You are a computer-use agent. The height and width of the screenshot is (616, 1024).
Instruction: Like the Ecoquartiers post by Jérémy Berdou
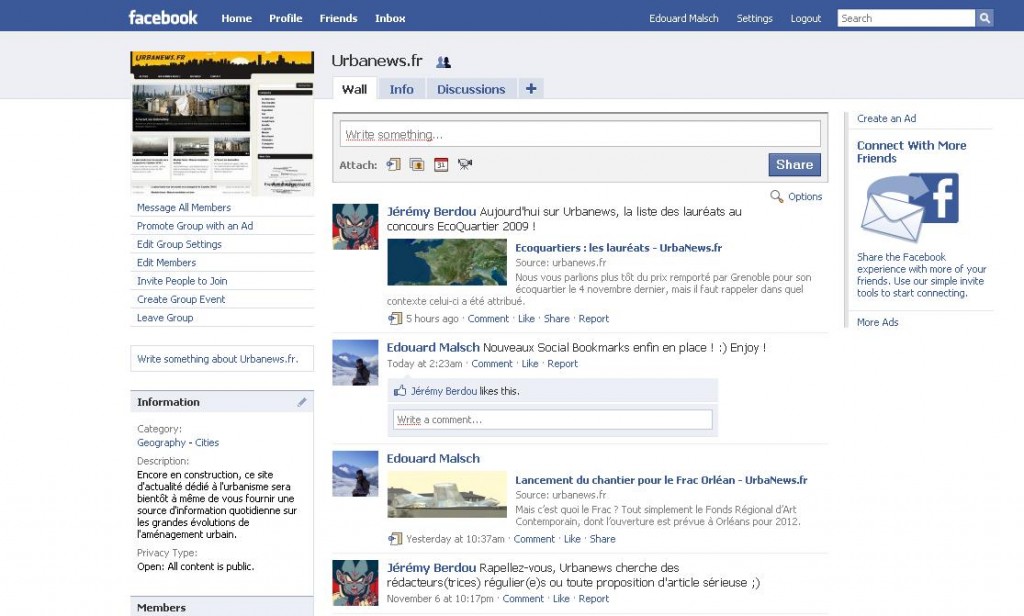[x=526, y=319]
